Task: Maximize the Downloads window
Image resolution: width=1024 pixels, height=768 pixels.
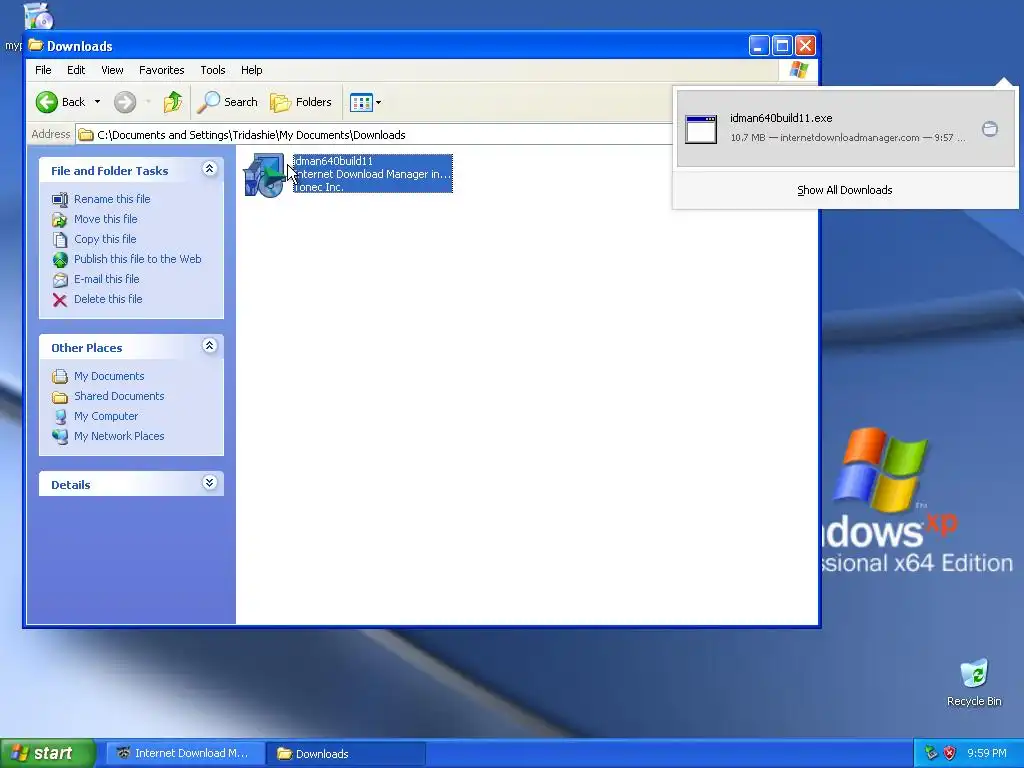Action: (x=782, y=46)
